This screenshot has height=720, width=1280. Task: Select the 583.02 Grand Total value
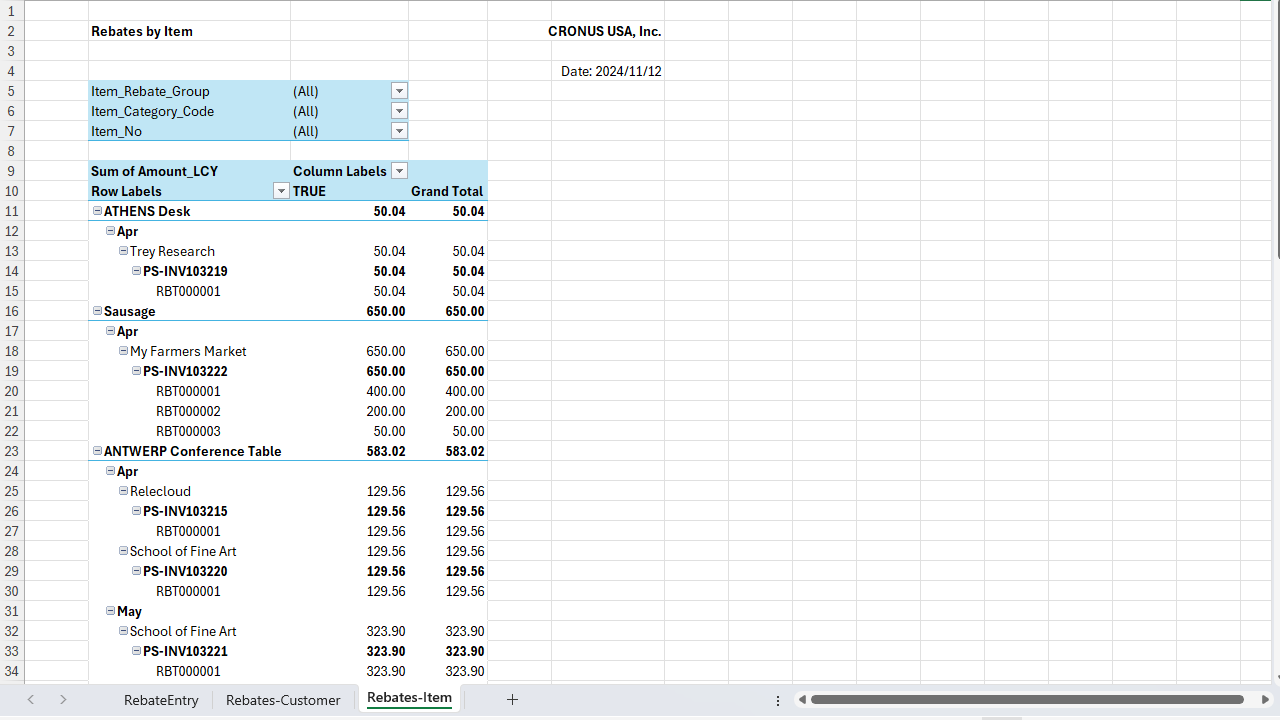click(x=448, y=451)
